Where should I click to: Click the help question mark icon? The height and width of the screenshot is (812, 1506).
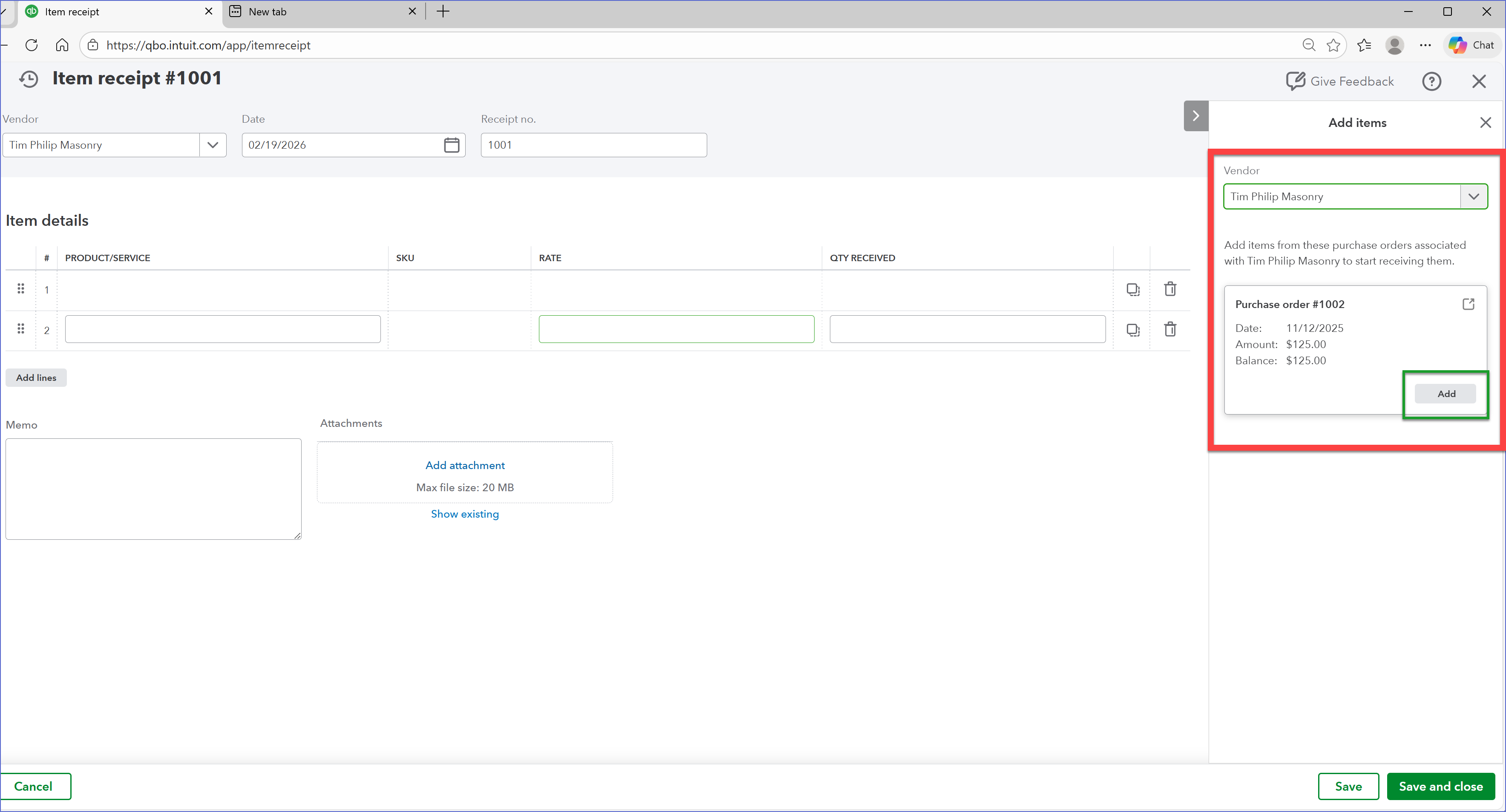pos(1431,81)
